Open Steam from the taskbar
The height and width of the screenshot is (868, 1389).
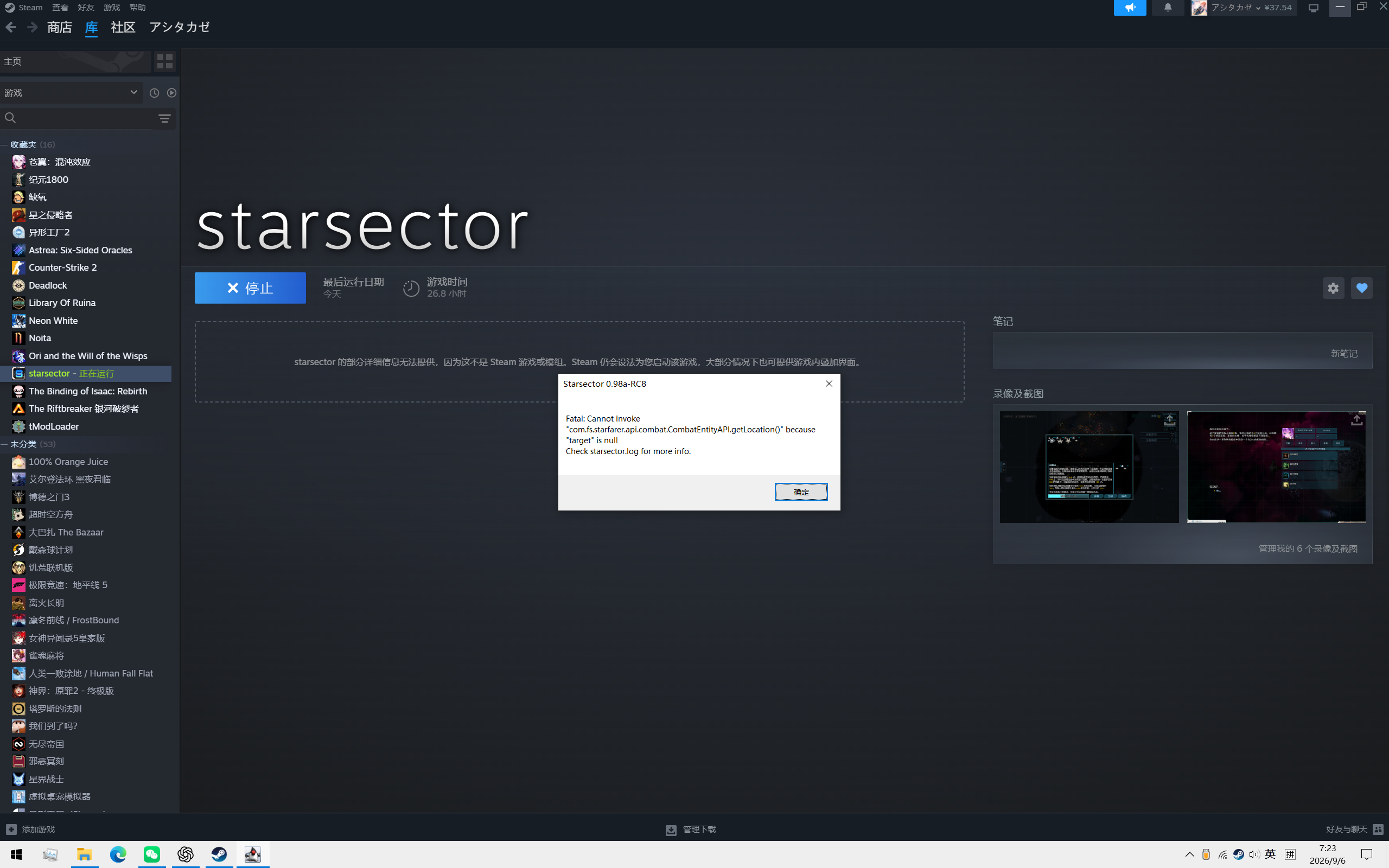[x=219, y=854]
